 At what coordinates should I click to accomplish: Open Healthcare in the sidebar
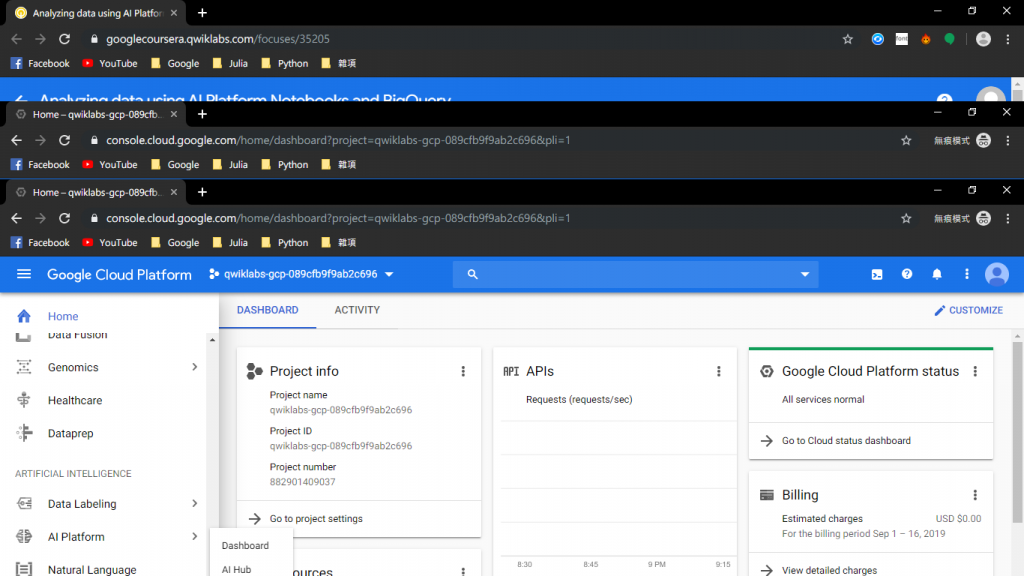tap(74, 400)
